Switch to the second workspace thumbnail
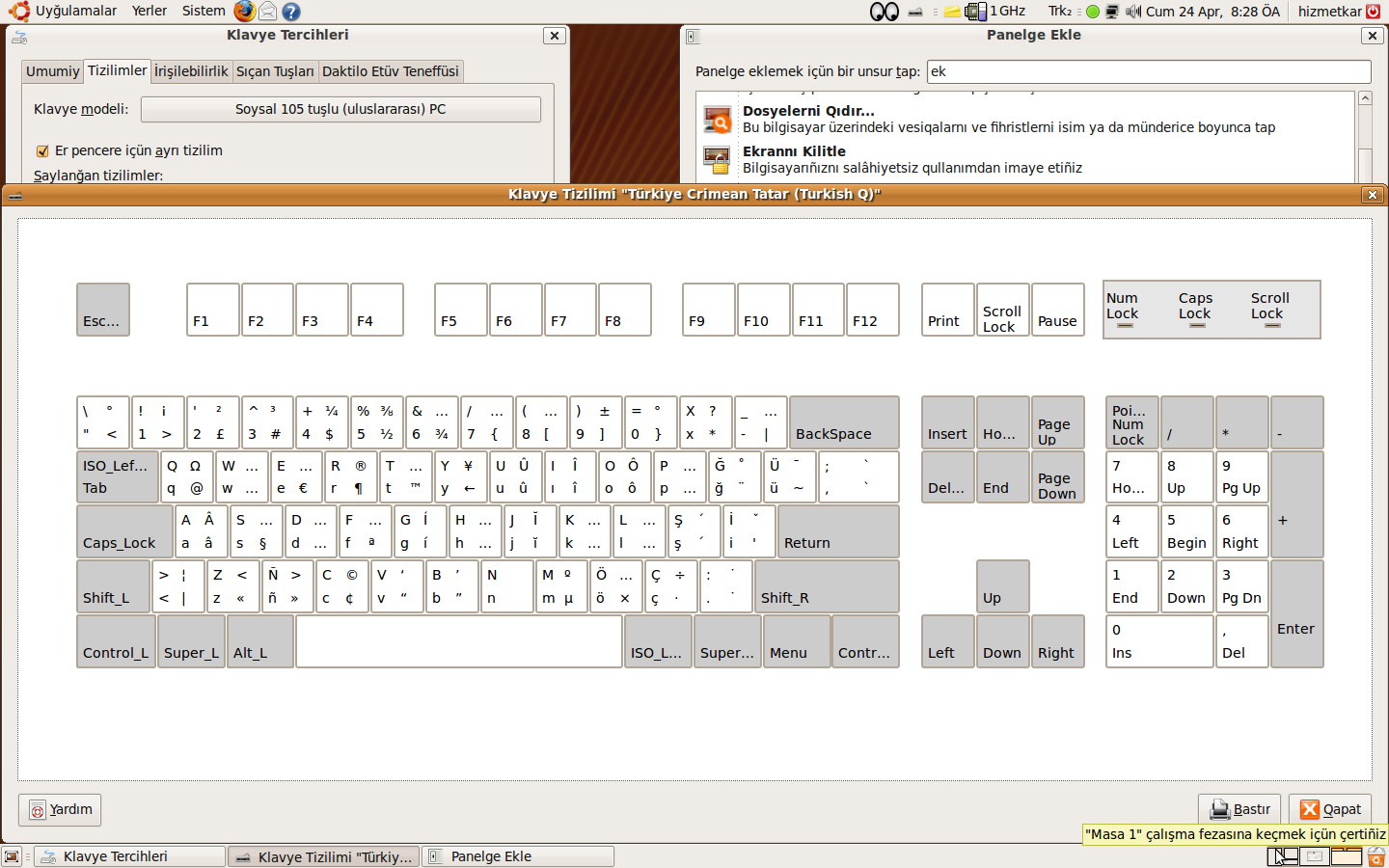This screenshot has height=868, width=1389. tap(1314, 856)
